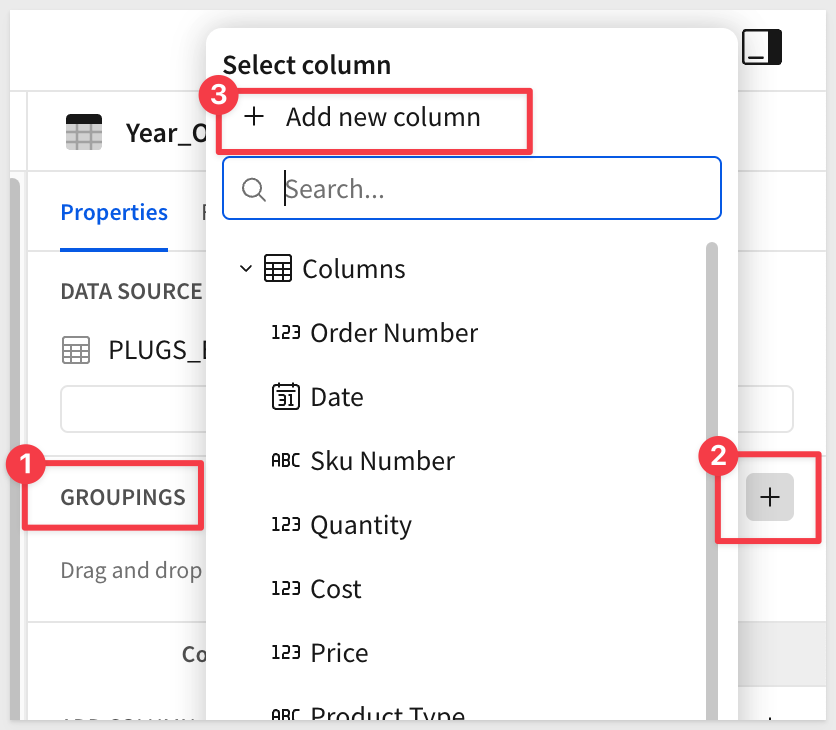The width and height of the screenshot is (836, 730).
Task: Click the plus button beside Groupings
Action: coord(769,497)
